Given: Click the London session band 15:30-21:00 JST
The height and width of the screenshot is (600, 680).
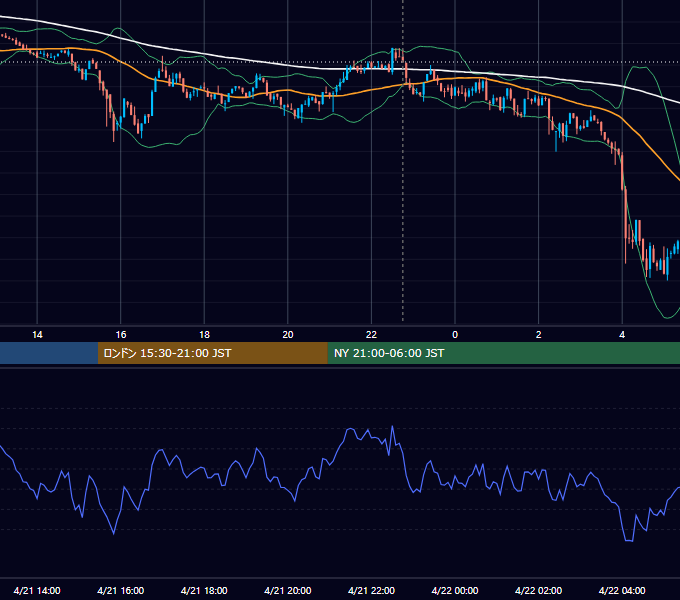Looking at the screenshot, I should 212,353.
